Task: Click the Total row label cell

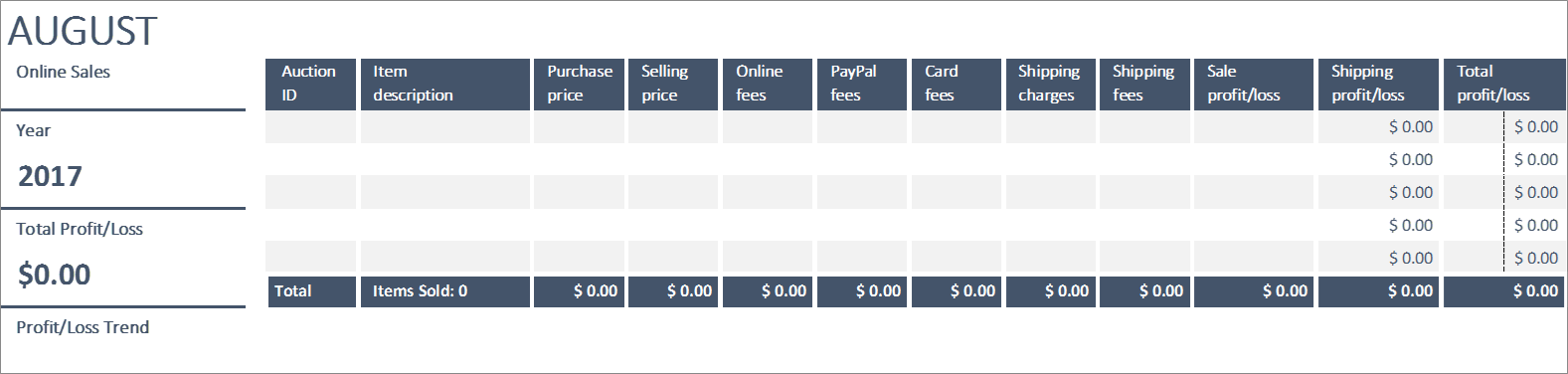Action: pyautogui.click(x=310, y=291)
